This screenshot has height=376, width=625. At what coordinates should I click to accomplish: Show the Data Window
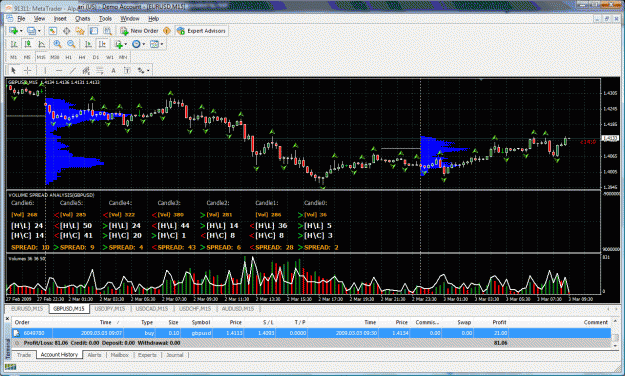[x=67, y=31]
